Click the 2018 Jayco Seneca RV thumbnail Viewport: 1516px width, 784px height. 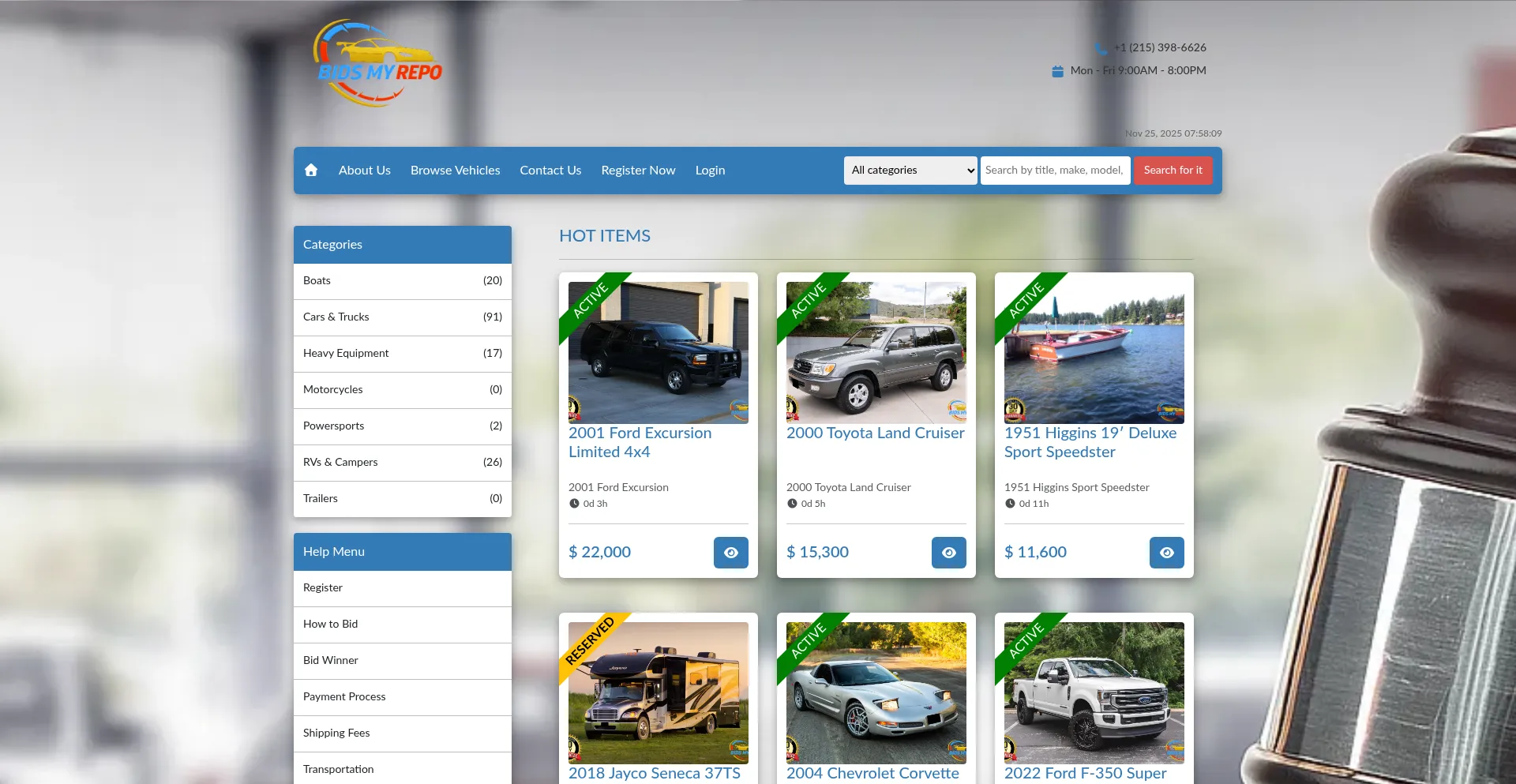(x=658, y=692)
